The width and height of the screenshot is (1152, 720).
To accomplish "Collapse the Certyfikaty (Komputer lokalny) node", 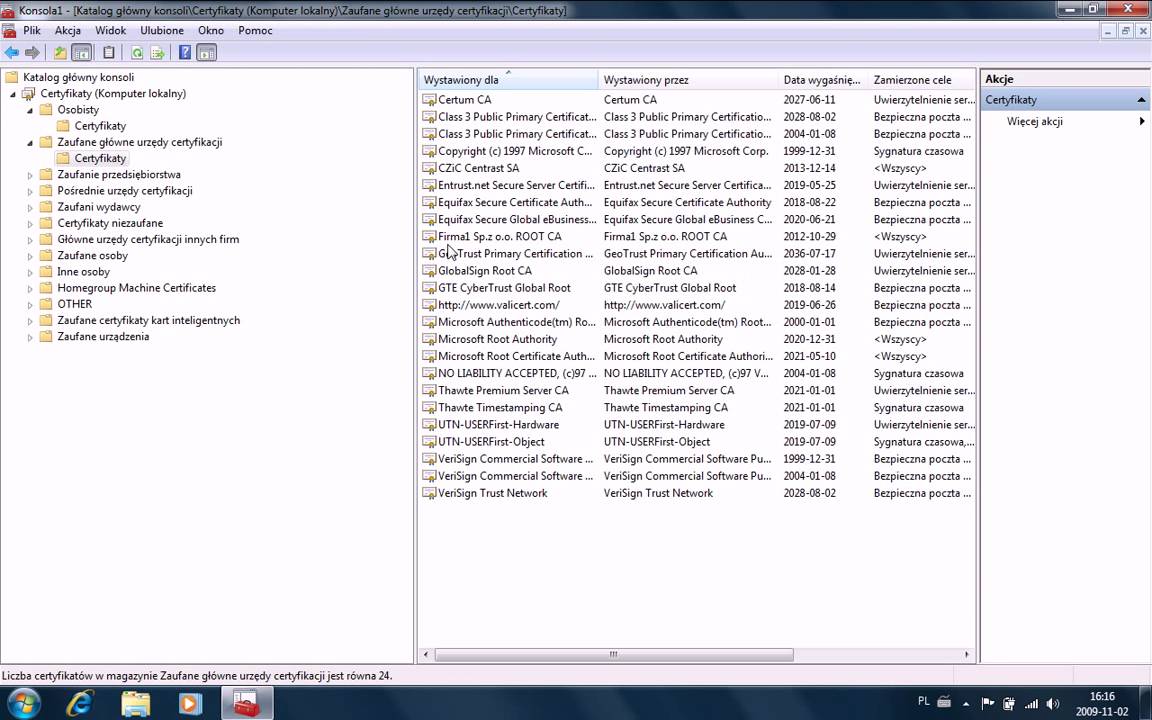I will [12, 94].
